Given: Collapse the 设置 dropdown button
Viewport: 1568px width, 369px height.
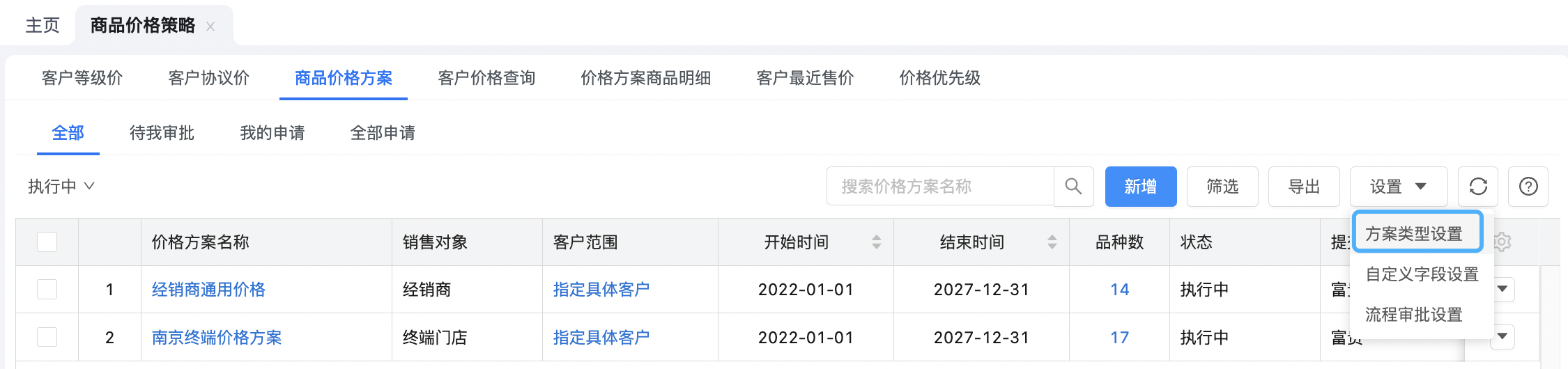Looking at the screenshot, I should [x=1399, y=187].
